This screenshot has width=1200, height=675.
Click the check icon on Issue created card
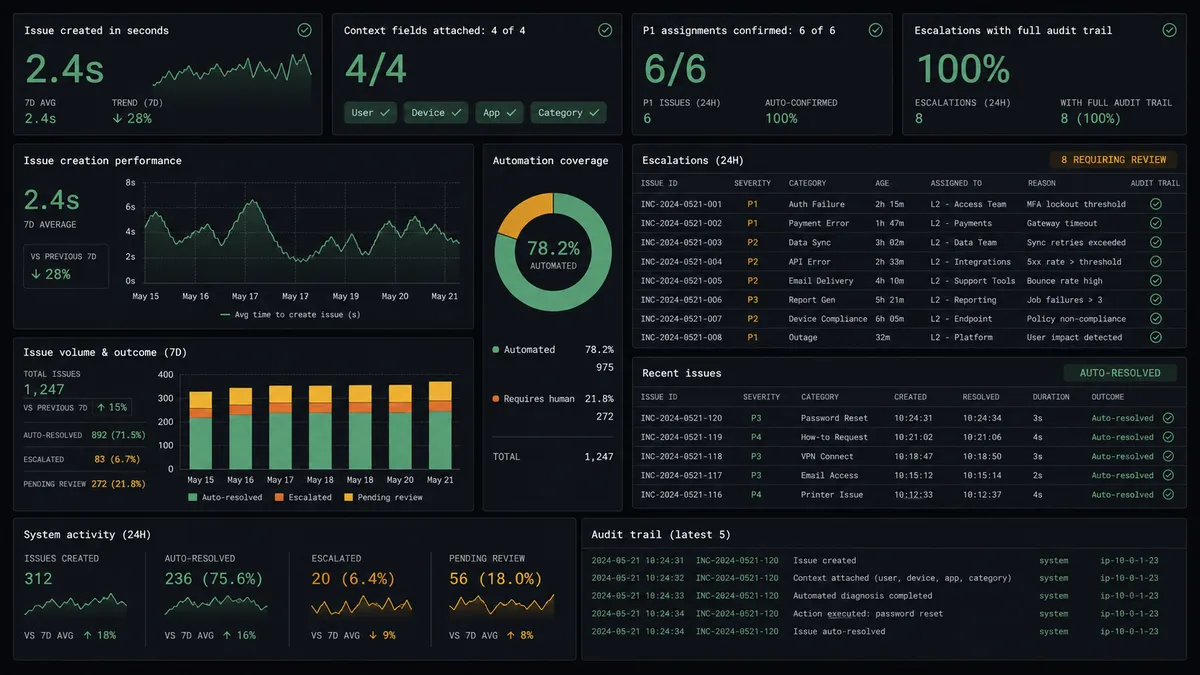304,30
